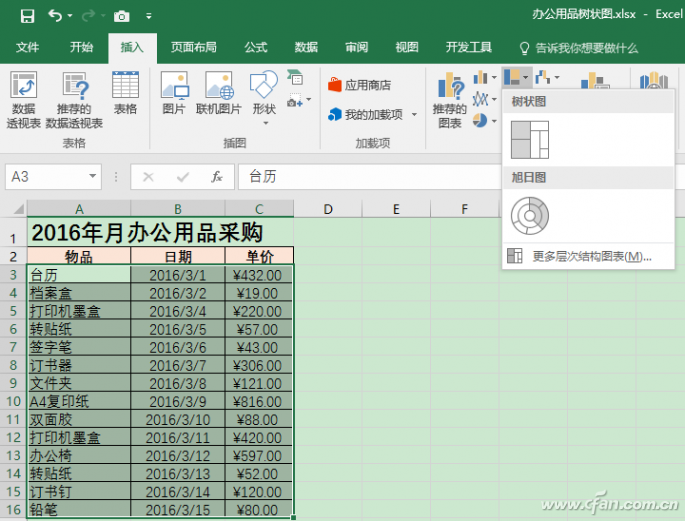Open the Name Box dropdown arrow
The height and width of the screenshot is (521, 685).
(x=92, y=176)
